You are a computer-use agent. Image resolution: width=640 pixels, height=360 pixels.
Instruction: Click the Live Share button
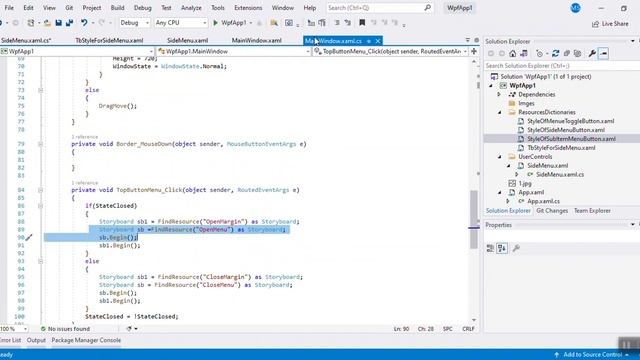[610, 24]
